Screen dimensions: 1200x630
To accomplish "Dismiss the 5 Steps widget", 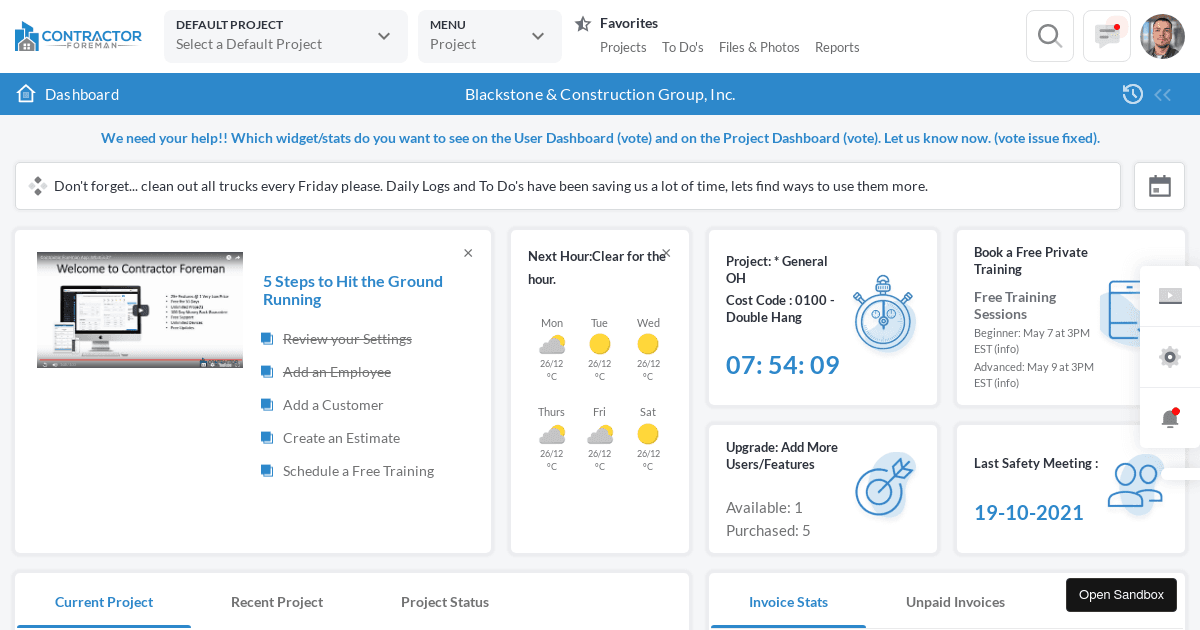I will pyautogui.click(x=468, y=253).
